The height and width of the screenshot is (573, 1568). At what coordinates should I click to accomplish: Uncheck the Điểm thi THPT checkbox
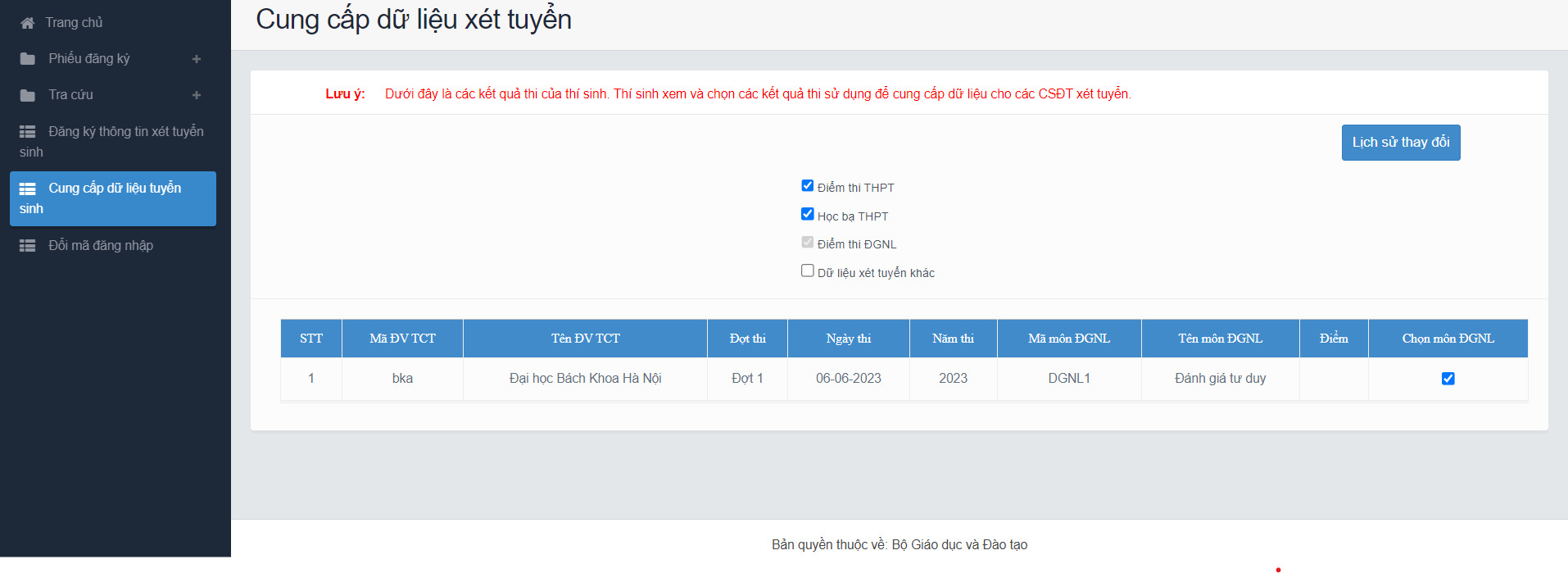[807, 186]
